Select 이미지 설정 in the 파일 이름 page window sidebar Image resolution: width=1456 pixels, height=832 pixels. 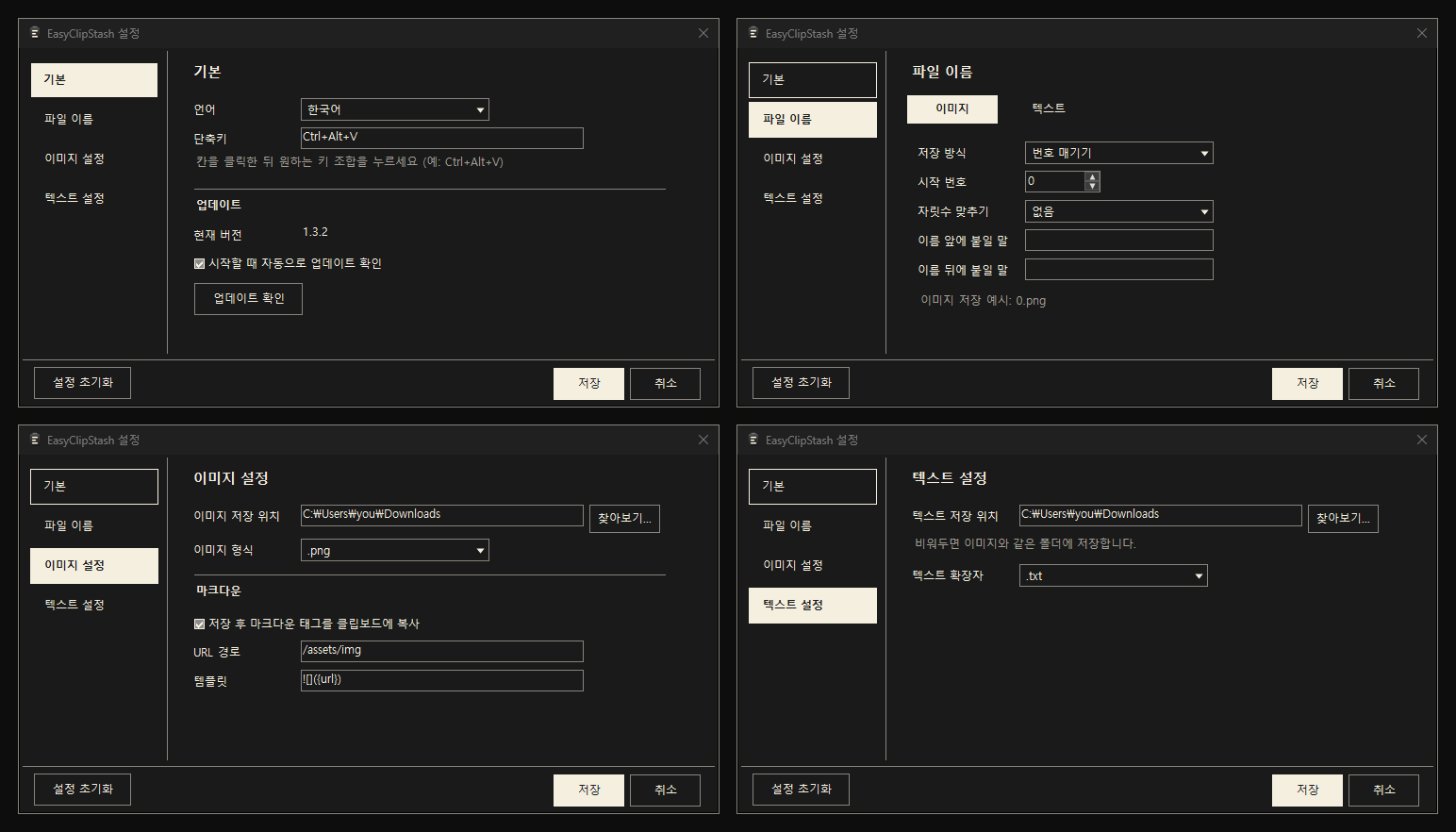click(x=813, y=159)
